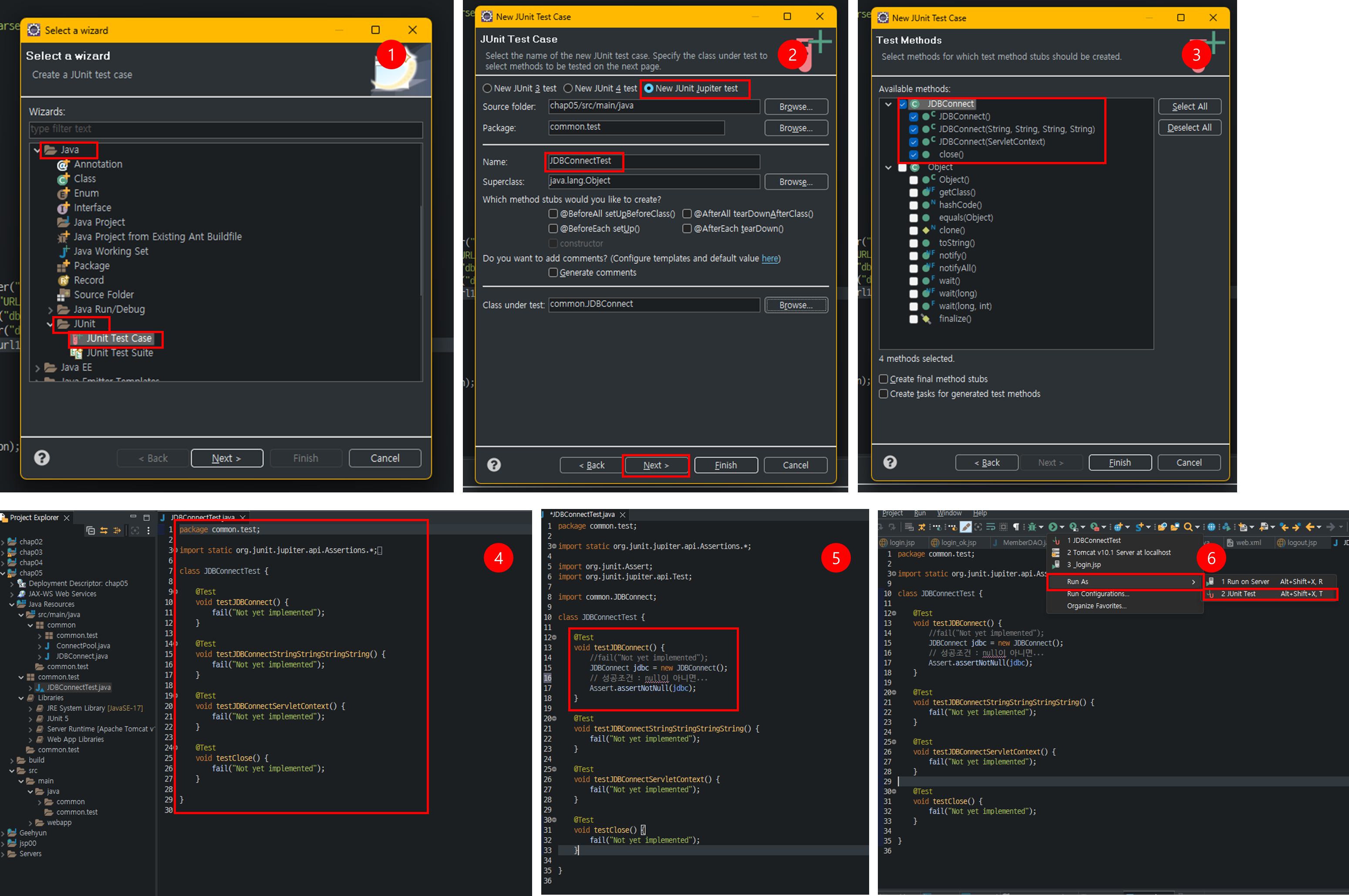Enable @BeforeEach setUp() checkbox
1349x896 pixels.
553,229
